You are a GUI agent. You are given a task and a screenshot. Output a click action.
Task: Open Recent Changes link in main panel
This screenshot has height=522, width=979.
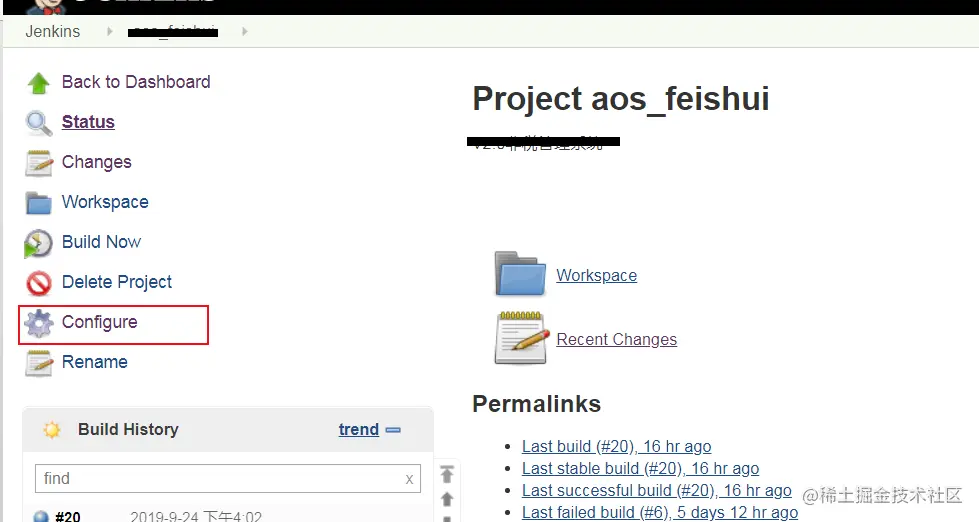tap(617, 339)
